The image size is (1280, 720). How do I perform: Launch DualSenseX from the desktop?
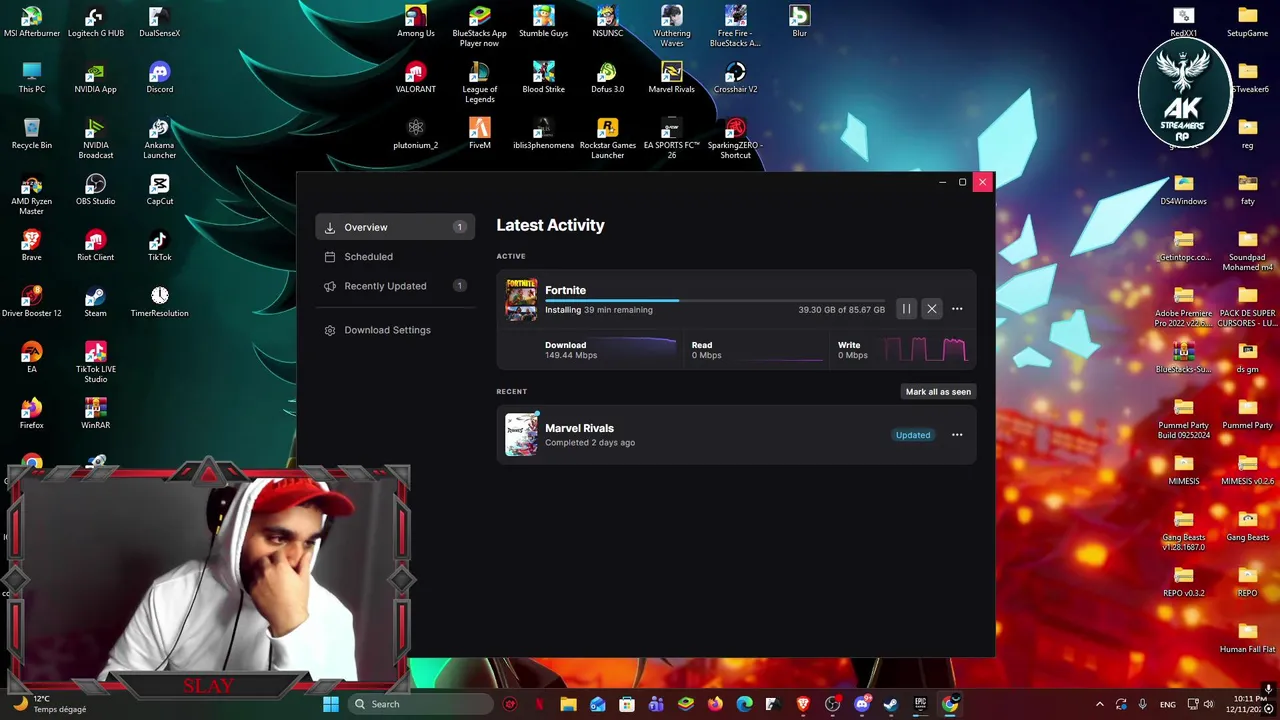click(160, 22)
